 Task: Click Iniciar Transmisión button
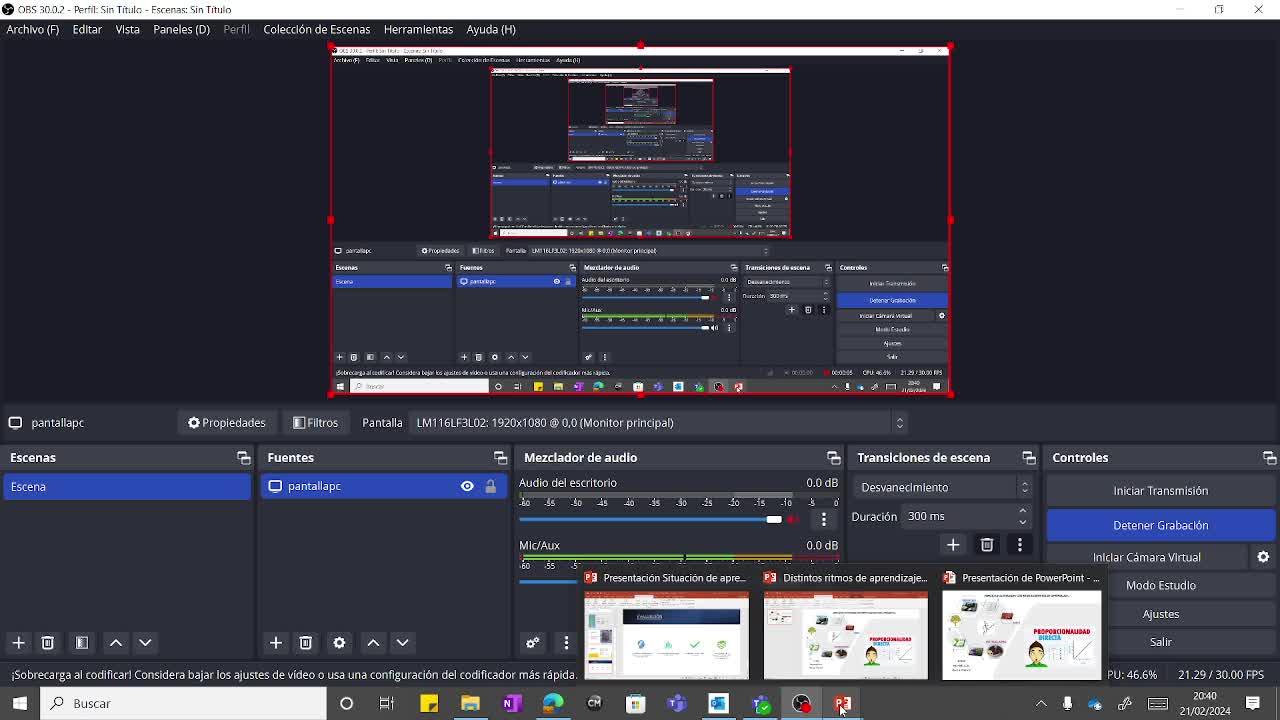click(x=1160, y=491)
